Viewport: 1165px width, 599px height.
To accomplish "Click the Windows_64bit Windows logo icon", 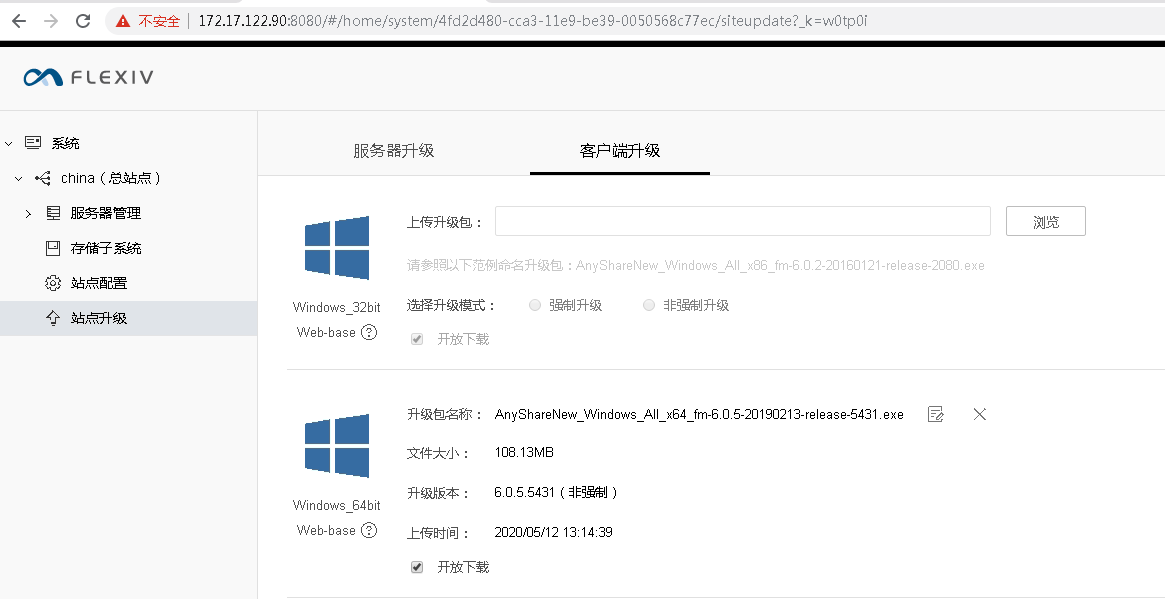I will pyautogui.click(x=337, y=445).
